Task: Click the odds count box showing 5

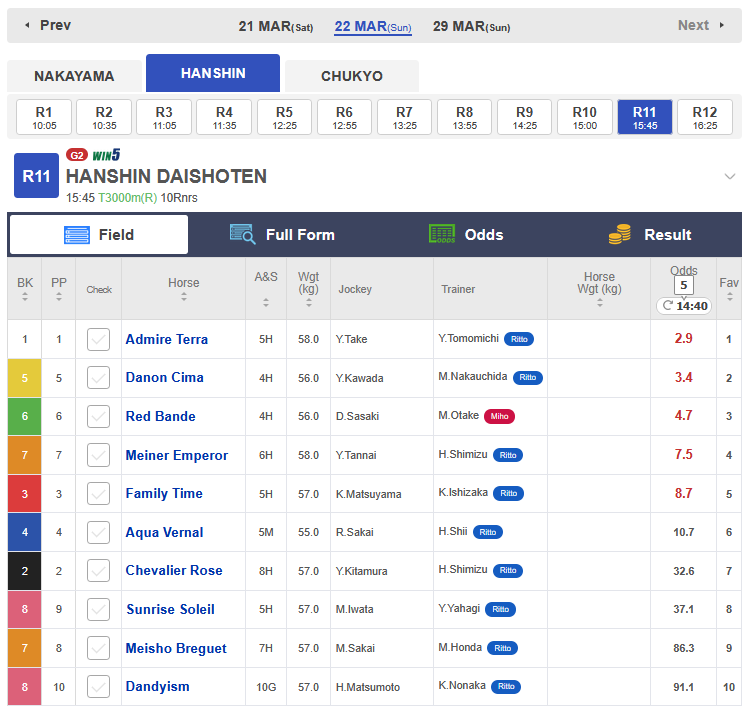Action: coord(684,285)
